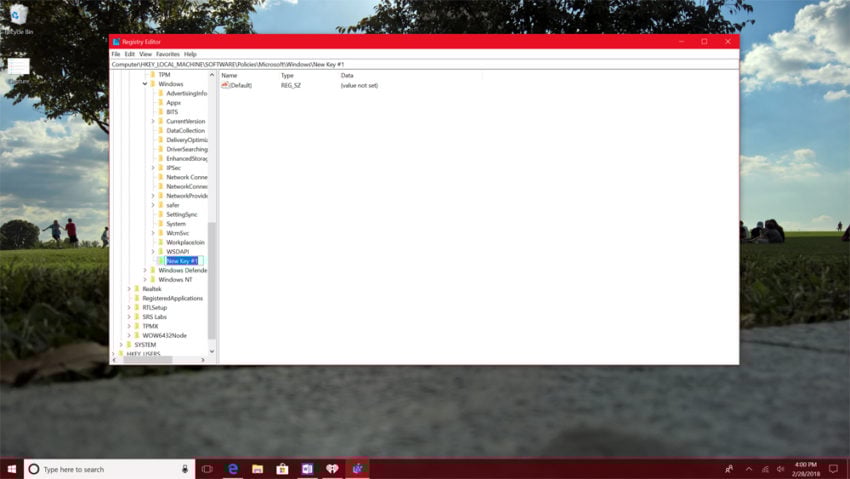
Task: Select the System key under Windows
Action: (x=176, y=224)
